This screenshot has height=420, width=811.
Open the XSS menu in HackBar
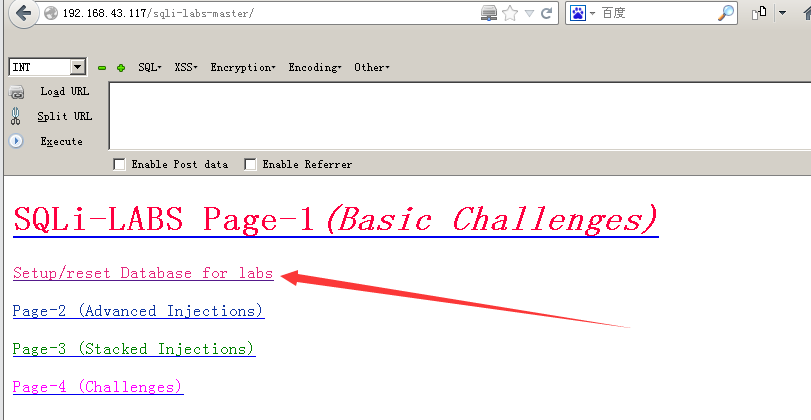(x=186, y=67)
